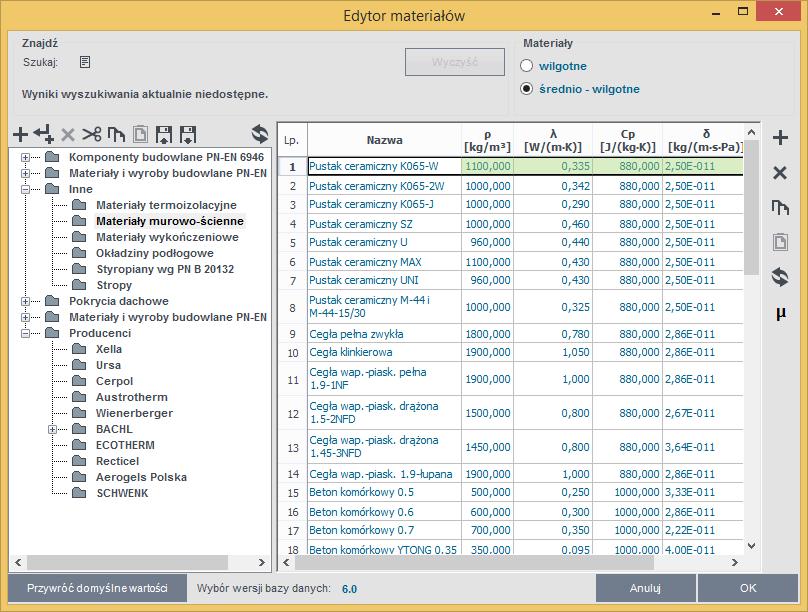Expand the BACHL folder node
Screen dimensions: 808x612
click(x=53, y=429)
